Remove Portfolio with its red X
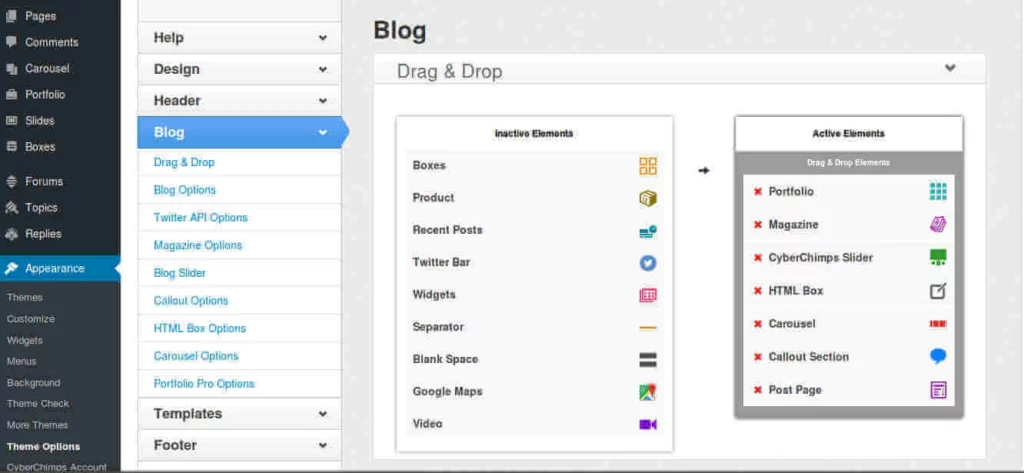The width and height of the screenshot is (1024, 473). pyautogui.click(x=758, y=191)
